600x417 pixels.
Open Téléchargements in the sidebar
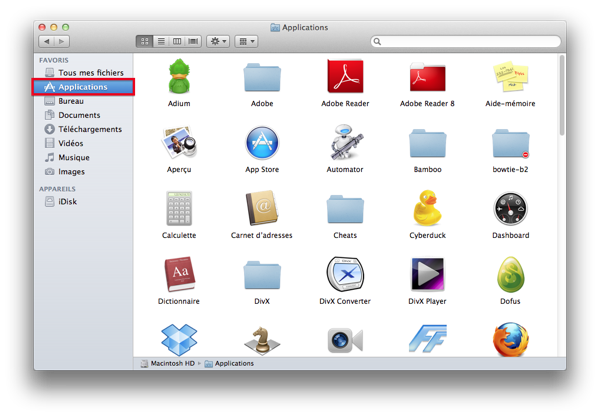coord(83,129)
